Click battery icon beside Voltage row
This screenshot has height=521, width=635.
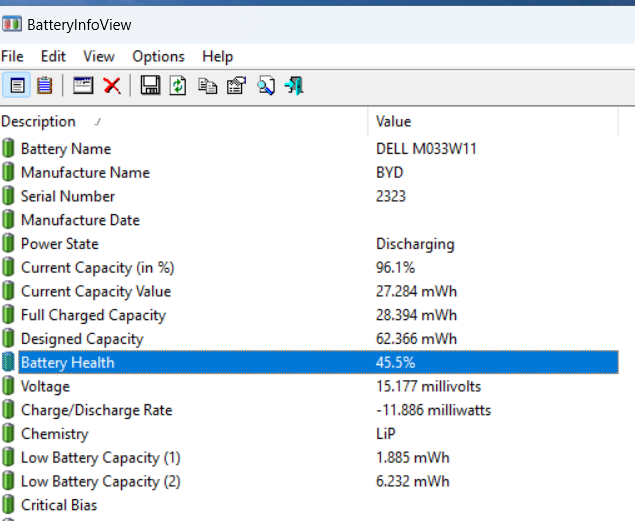tap(8, 386)
